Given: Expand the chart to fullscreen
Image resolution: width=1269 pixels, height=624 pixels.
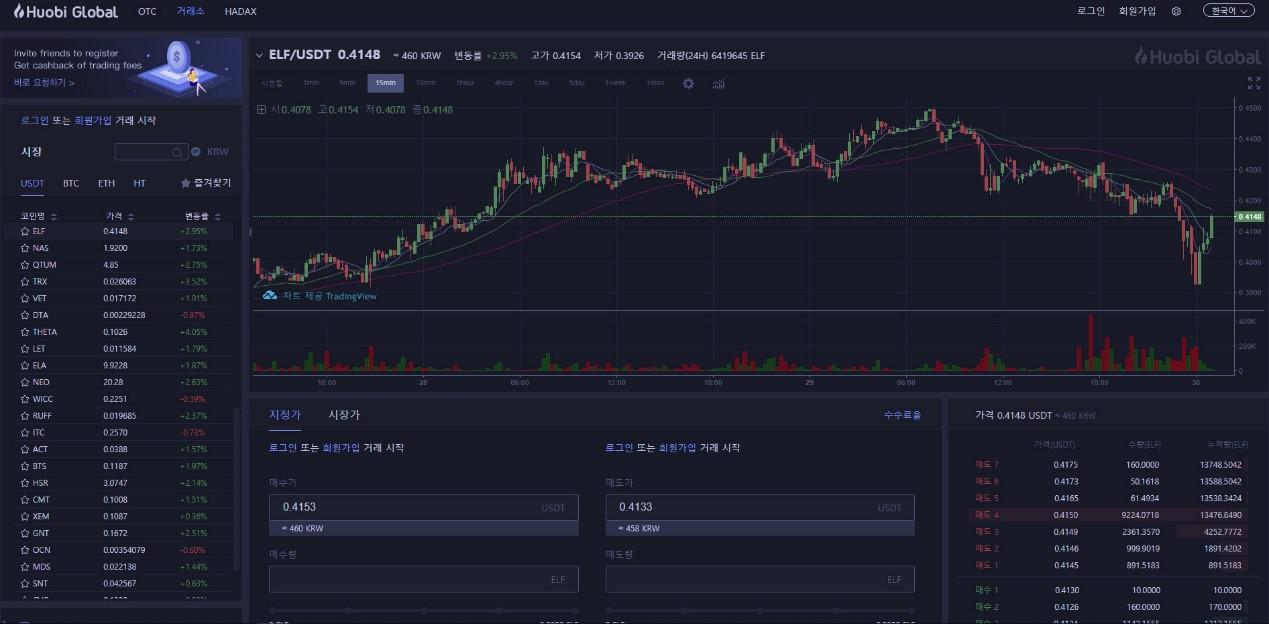Looking at the screenshot, I should pyautogui.click(x=1254, y=83).
